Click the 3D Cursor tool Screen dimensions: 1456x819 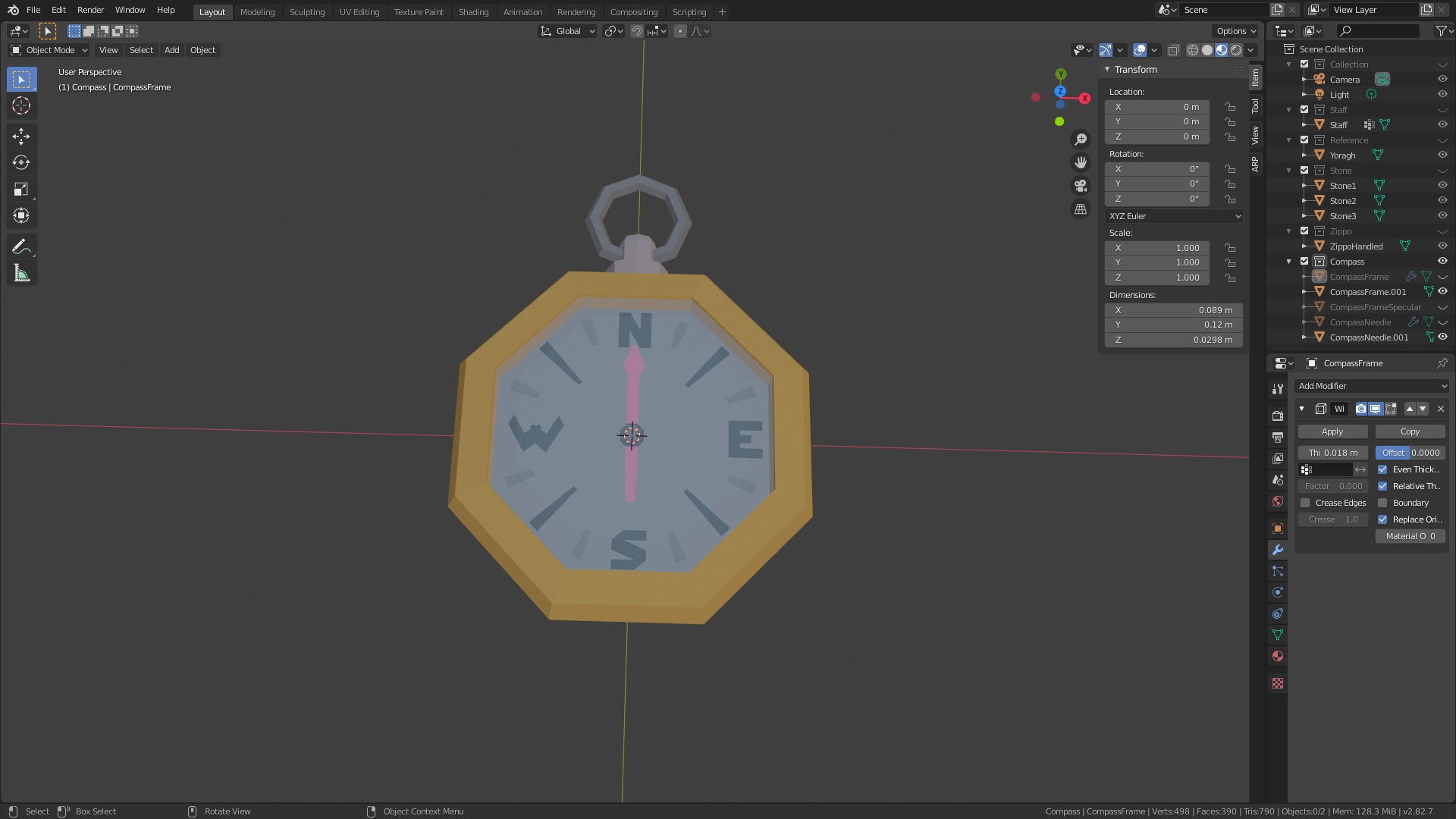tap(21, 106)
